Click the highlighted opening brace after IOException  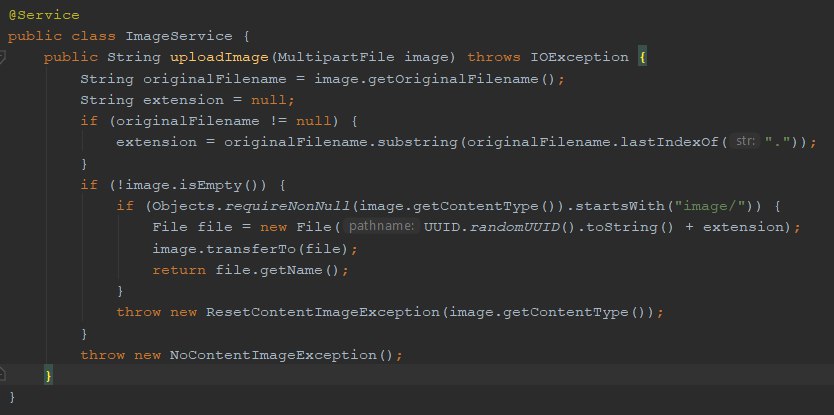(643, 57)
